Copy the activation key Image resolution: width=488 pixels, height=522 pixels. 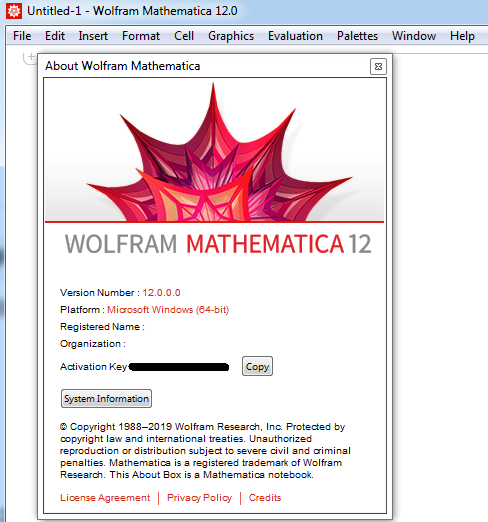coord(257,366)
